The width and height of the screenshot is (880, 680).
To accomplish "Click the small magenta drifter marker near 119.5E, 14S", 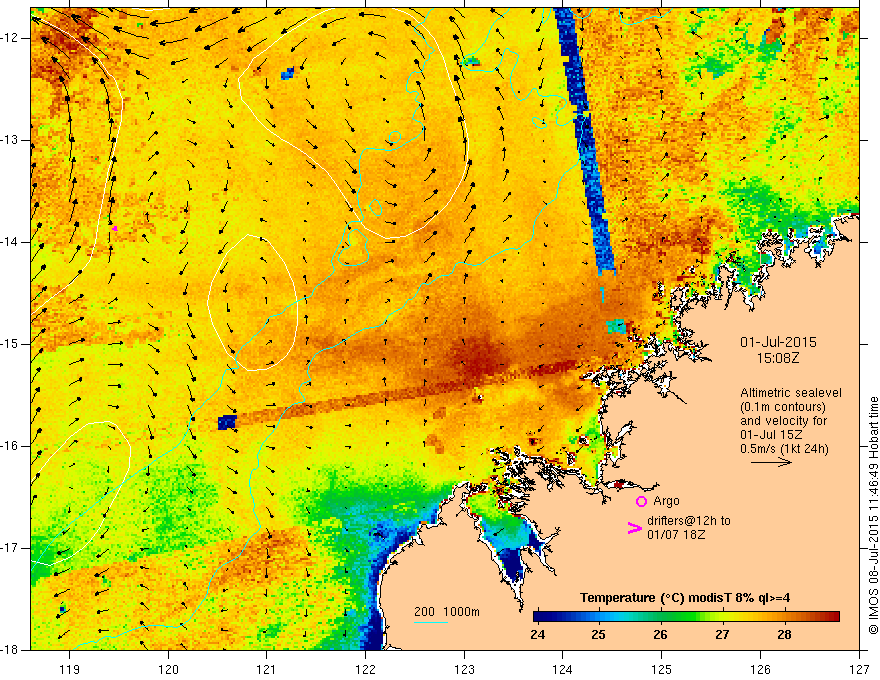I will click(x=115, y=228).
